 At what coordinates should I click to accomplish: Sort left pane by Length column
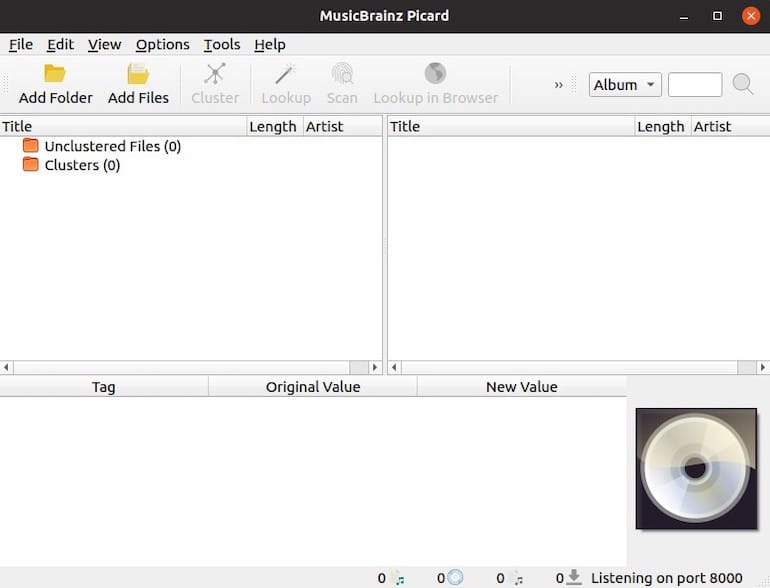[x=275, y=127]
